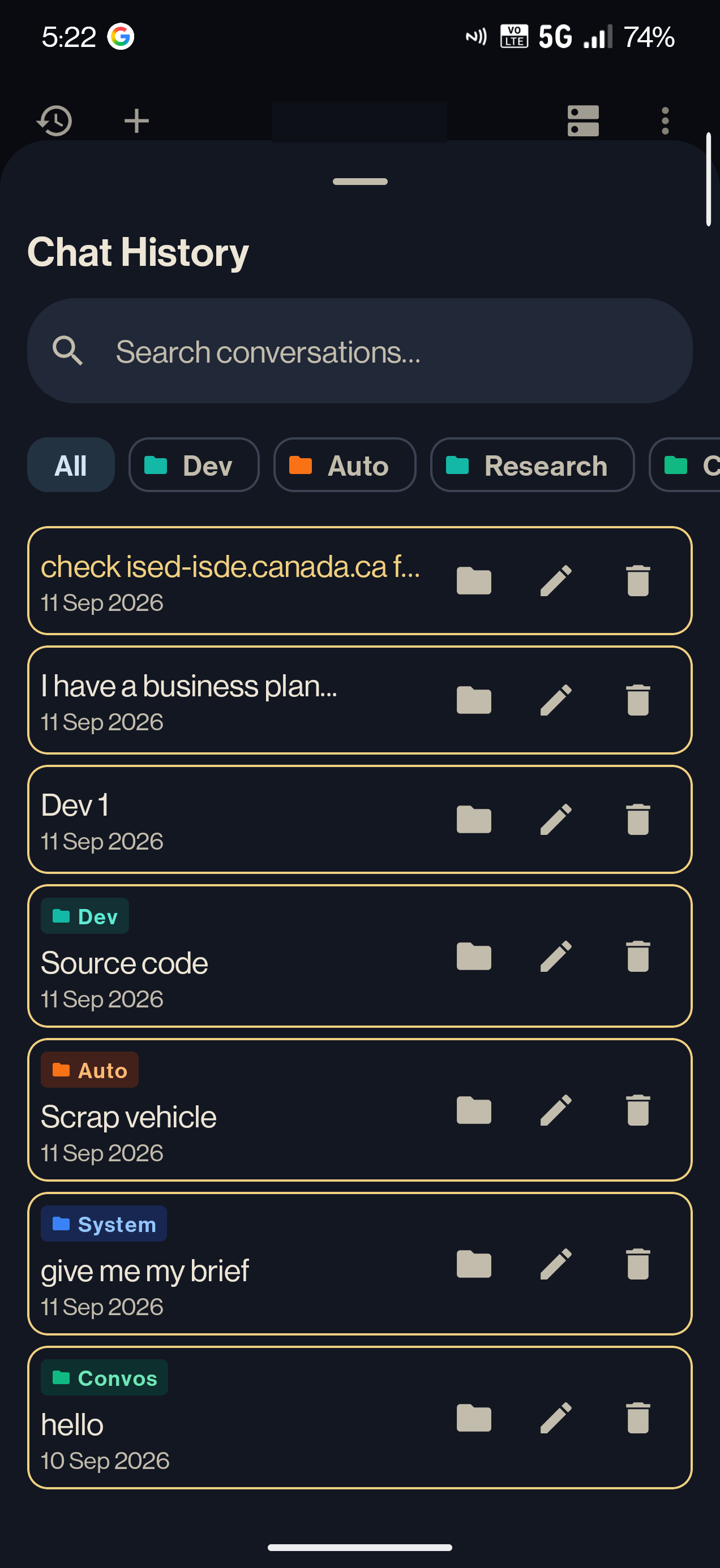Assign folder to 'I have a business plan' chat
The width and height of the screenshot is (720, 1568).
point(474,700)
